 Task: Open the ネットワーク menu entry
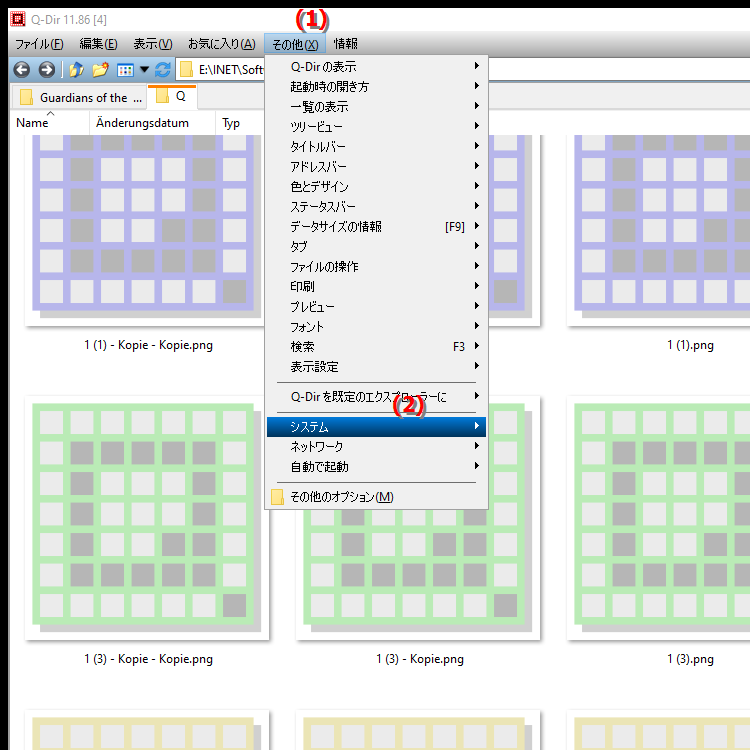click(376, 447)
